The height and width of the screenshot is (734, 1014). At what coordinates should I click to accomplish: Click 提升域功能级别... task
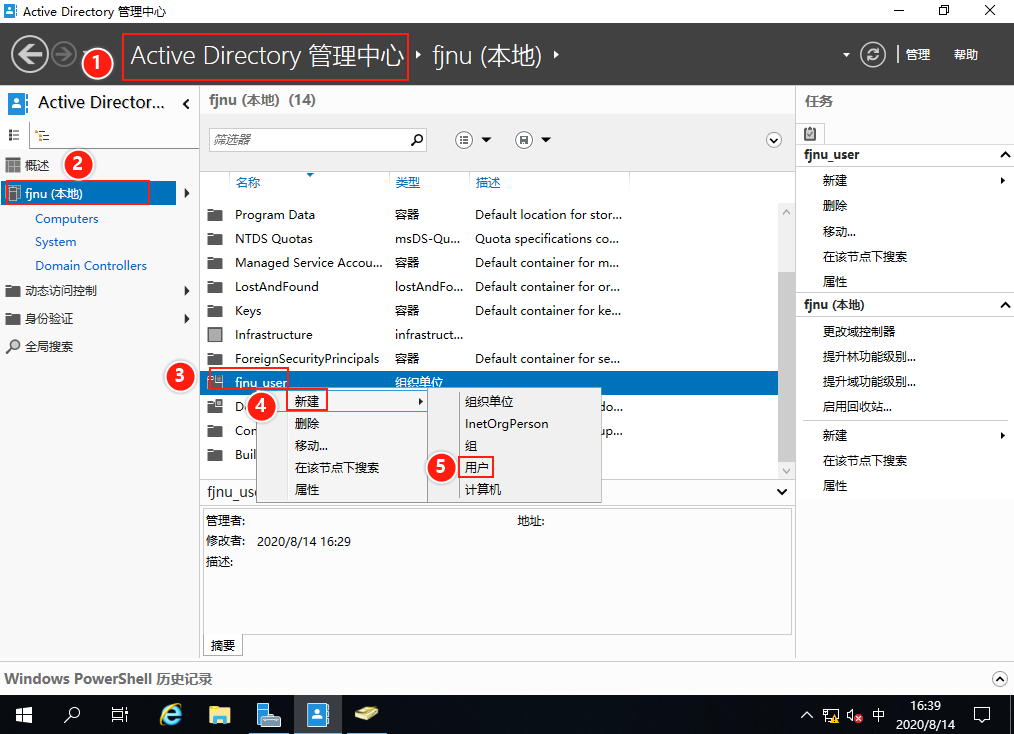click(868, 382)
